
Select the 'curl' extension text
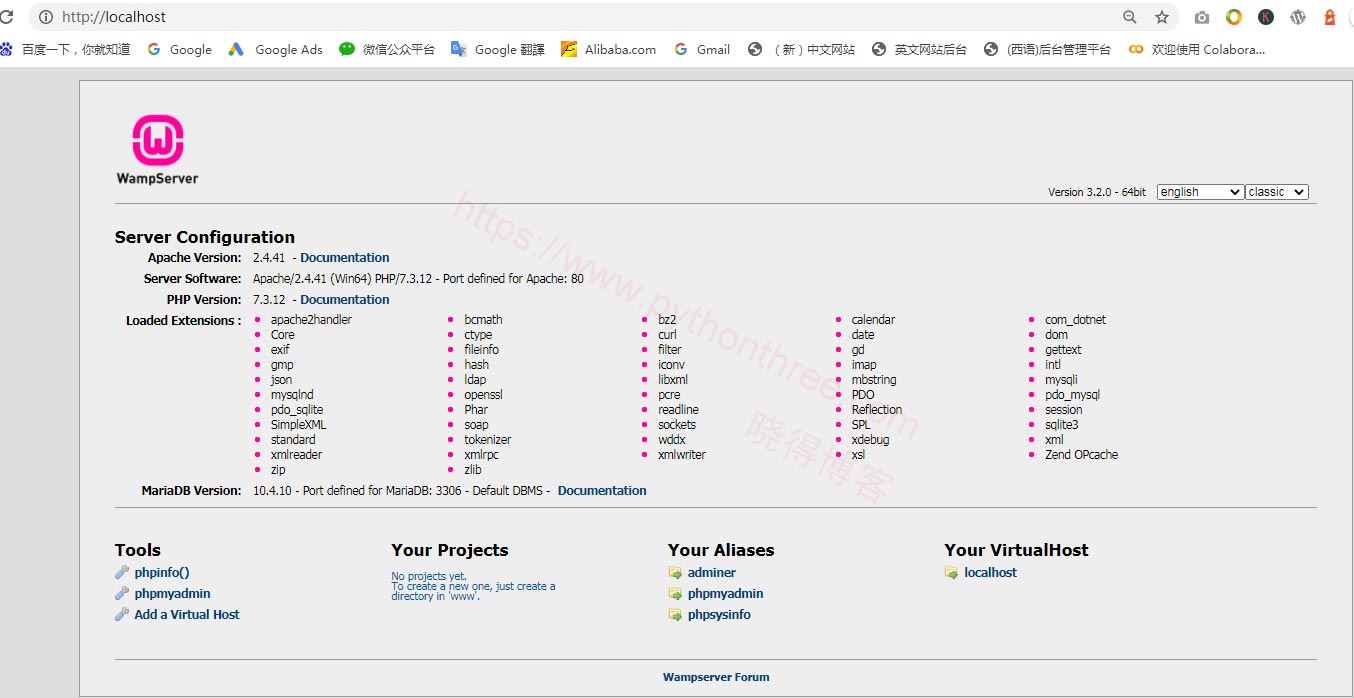click(x=667, y=335)
